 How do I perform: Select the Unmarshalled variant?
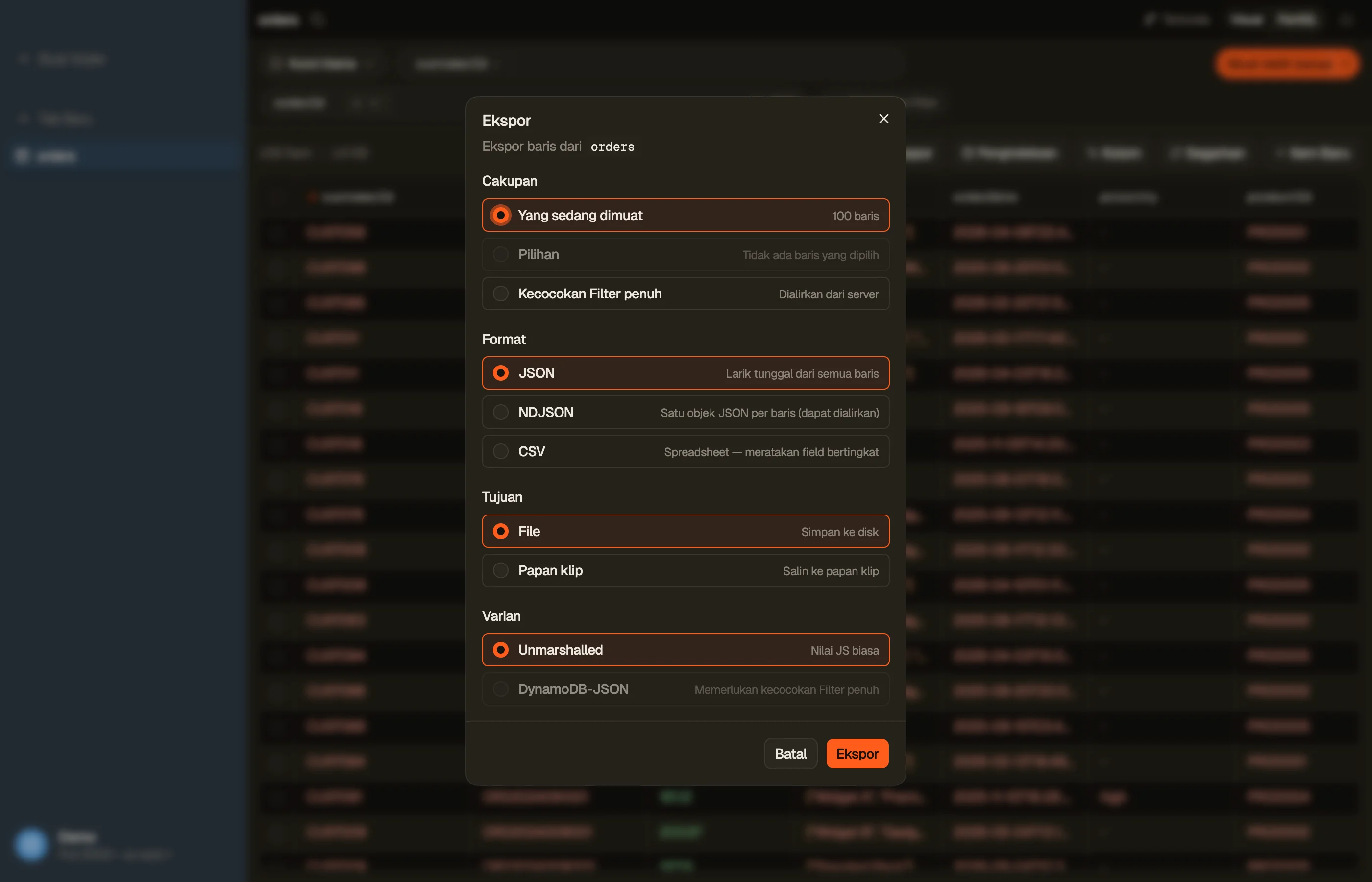point(686,650)
